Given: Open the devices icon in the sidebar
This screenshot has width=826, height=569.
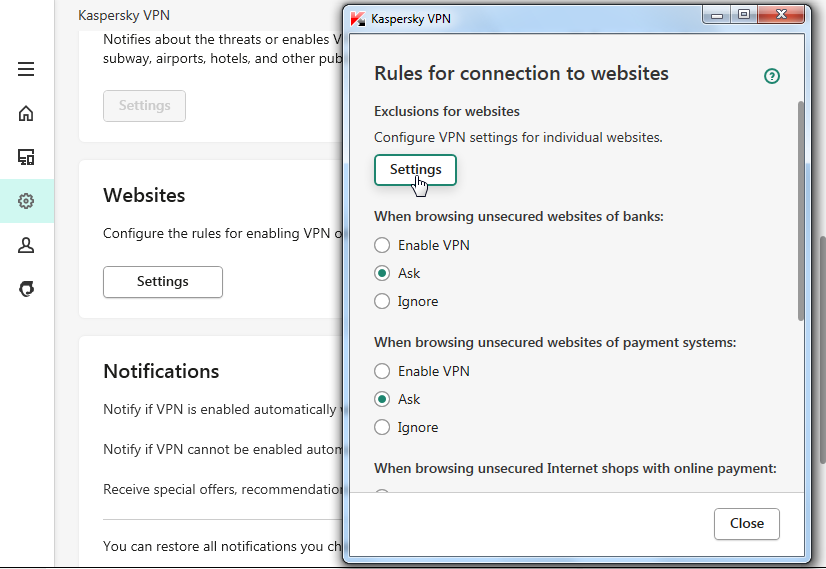Looking at the screenshot, I should click(26, 157).
